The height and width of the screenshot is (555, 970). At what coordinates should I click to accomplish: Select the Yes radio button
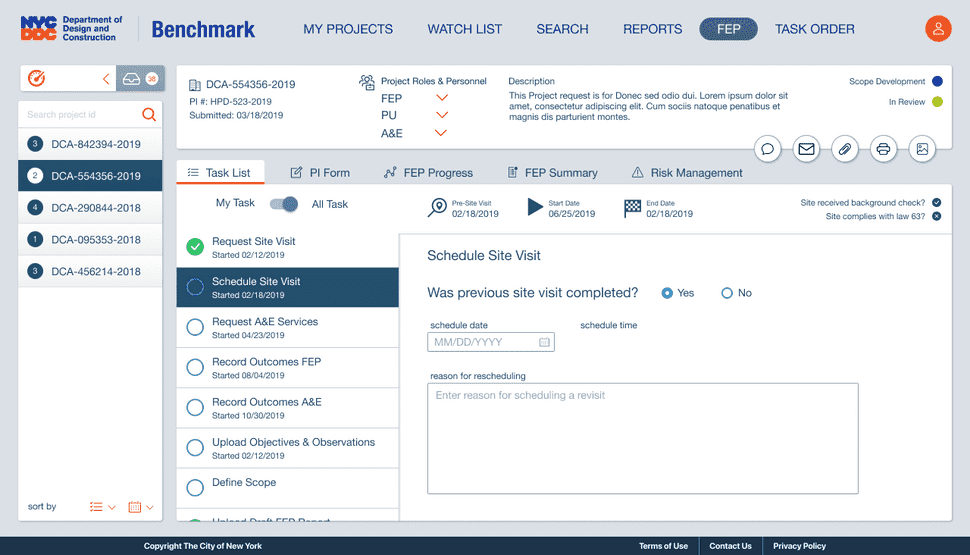[667, 293]
